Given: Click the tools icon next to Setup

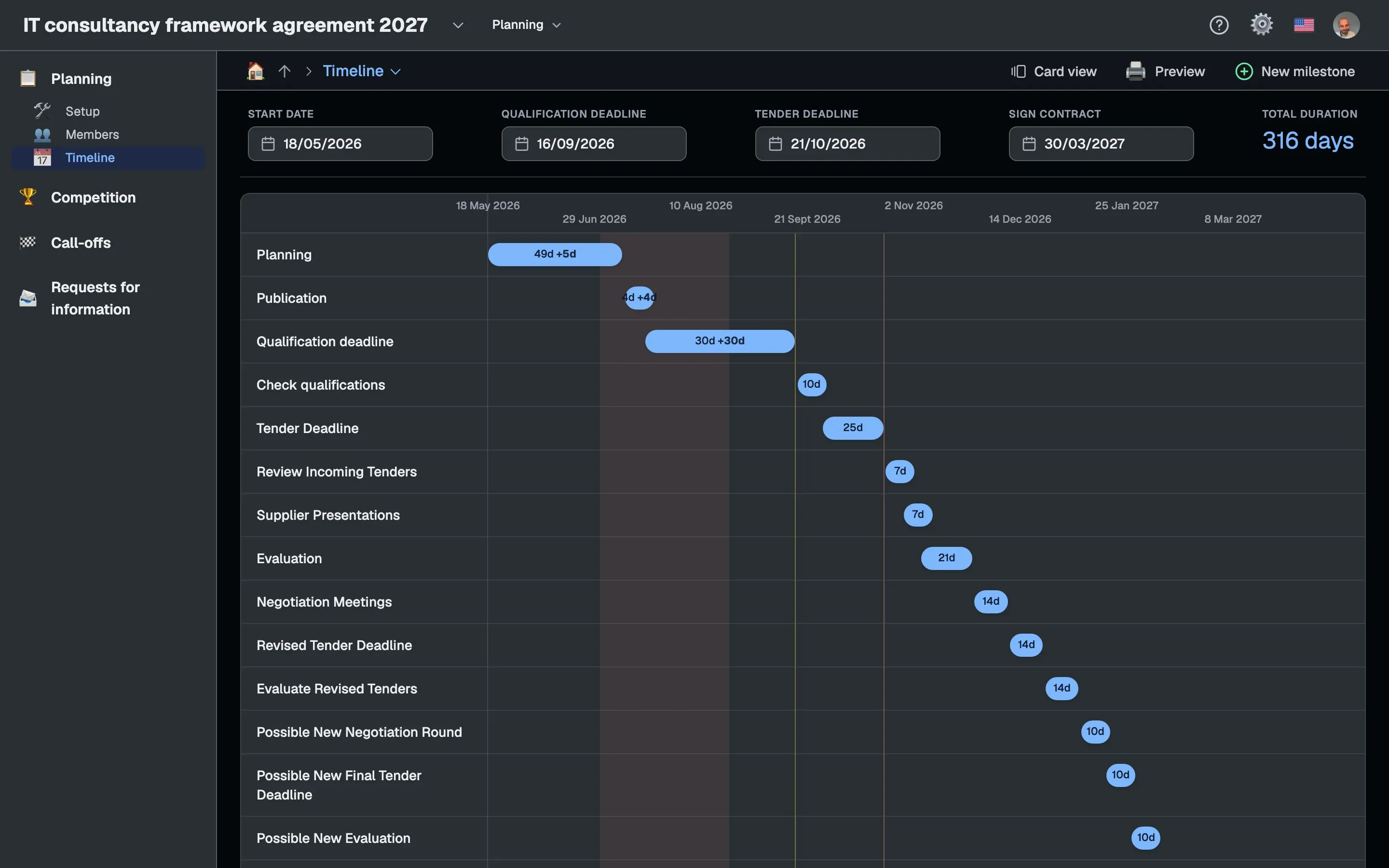Looking at the screenshot, I should coord(42,111).
